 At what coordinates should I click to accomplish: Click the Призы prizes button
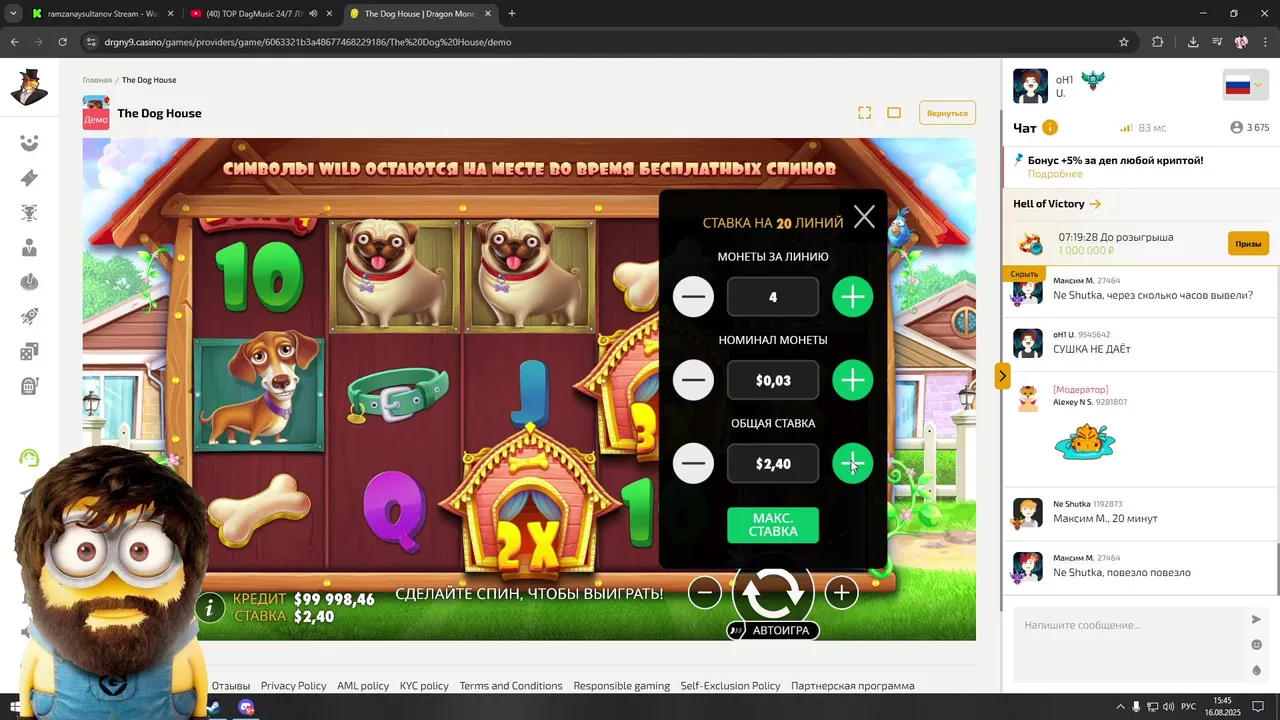[1248, 244]
